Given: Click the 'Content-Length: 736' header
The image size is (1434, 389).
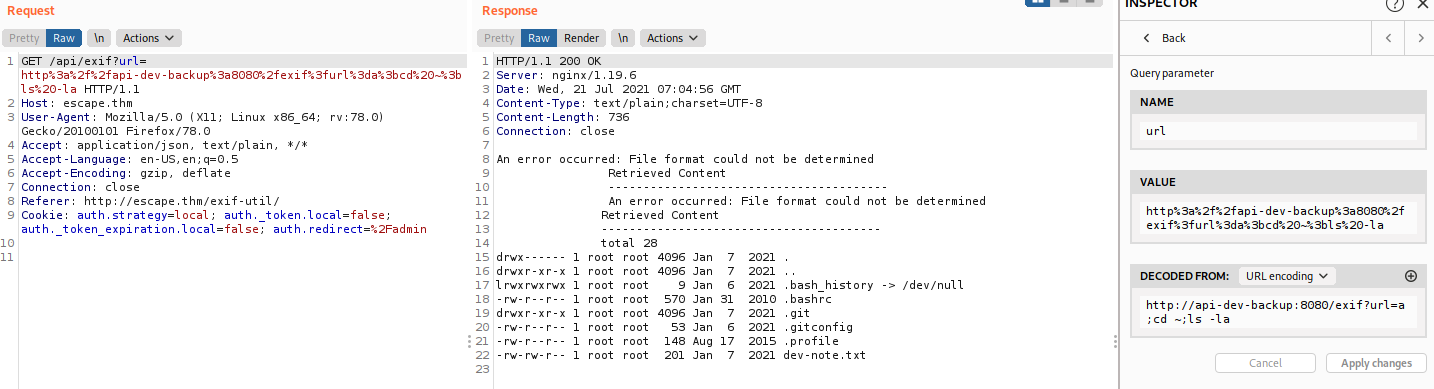Looking at the screenshot, I should 563,117.
